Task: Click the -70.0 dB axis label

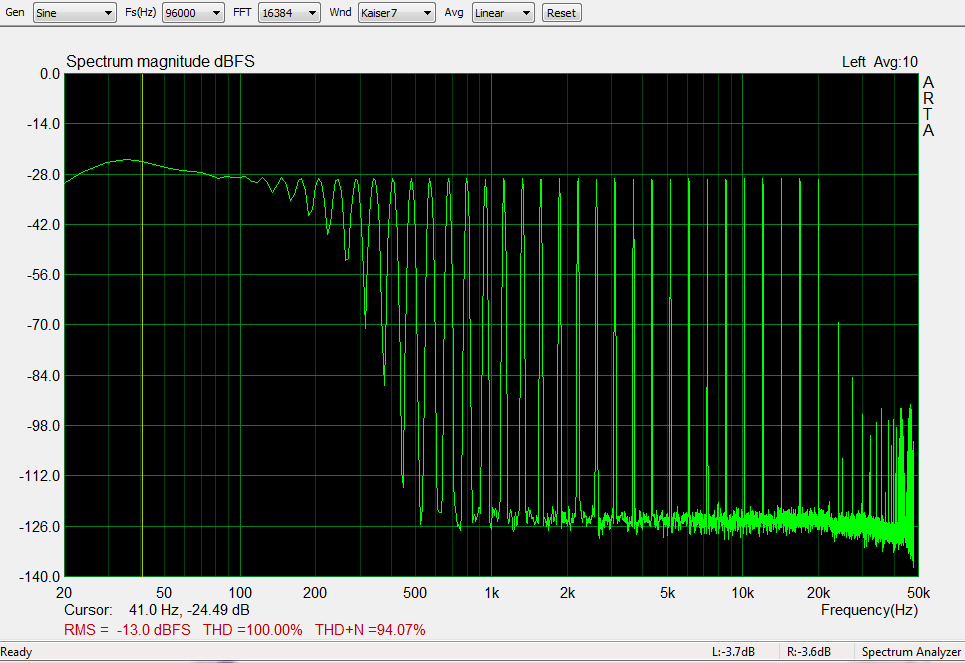Action: 43,325
